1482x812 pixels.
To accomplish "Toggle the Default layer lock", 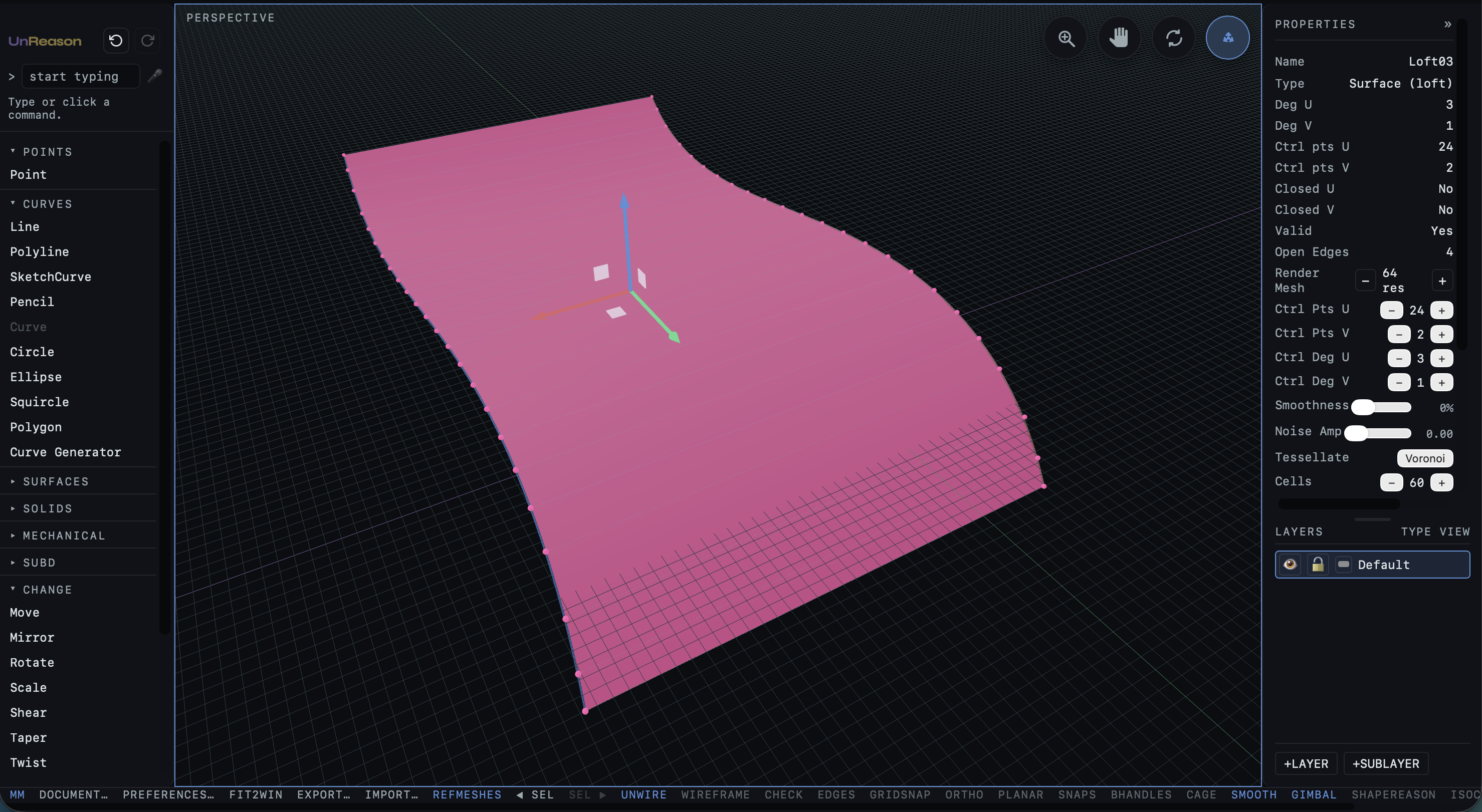I will [1318, 564].
